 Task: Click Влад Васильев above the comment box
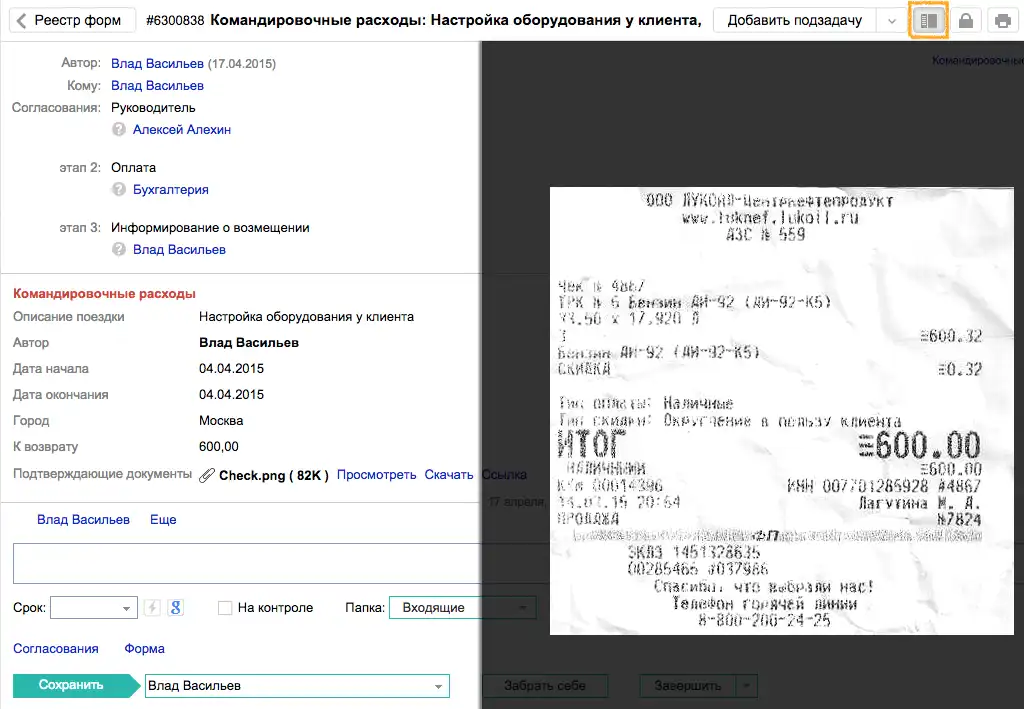83,520
